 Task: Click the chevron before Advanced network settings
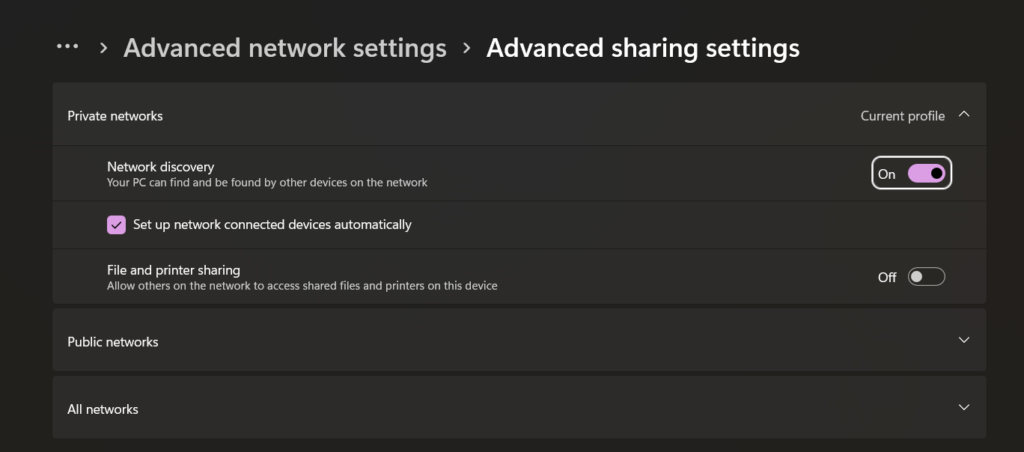[103, 48]
